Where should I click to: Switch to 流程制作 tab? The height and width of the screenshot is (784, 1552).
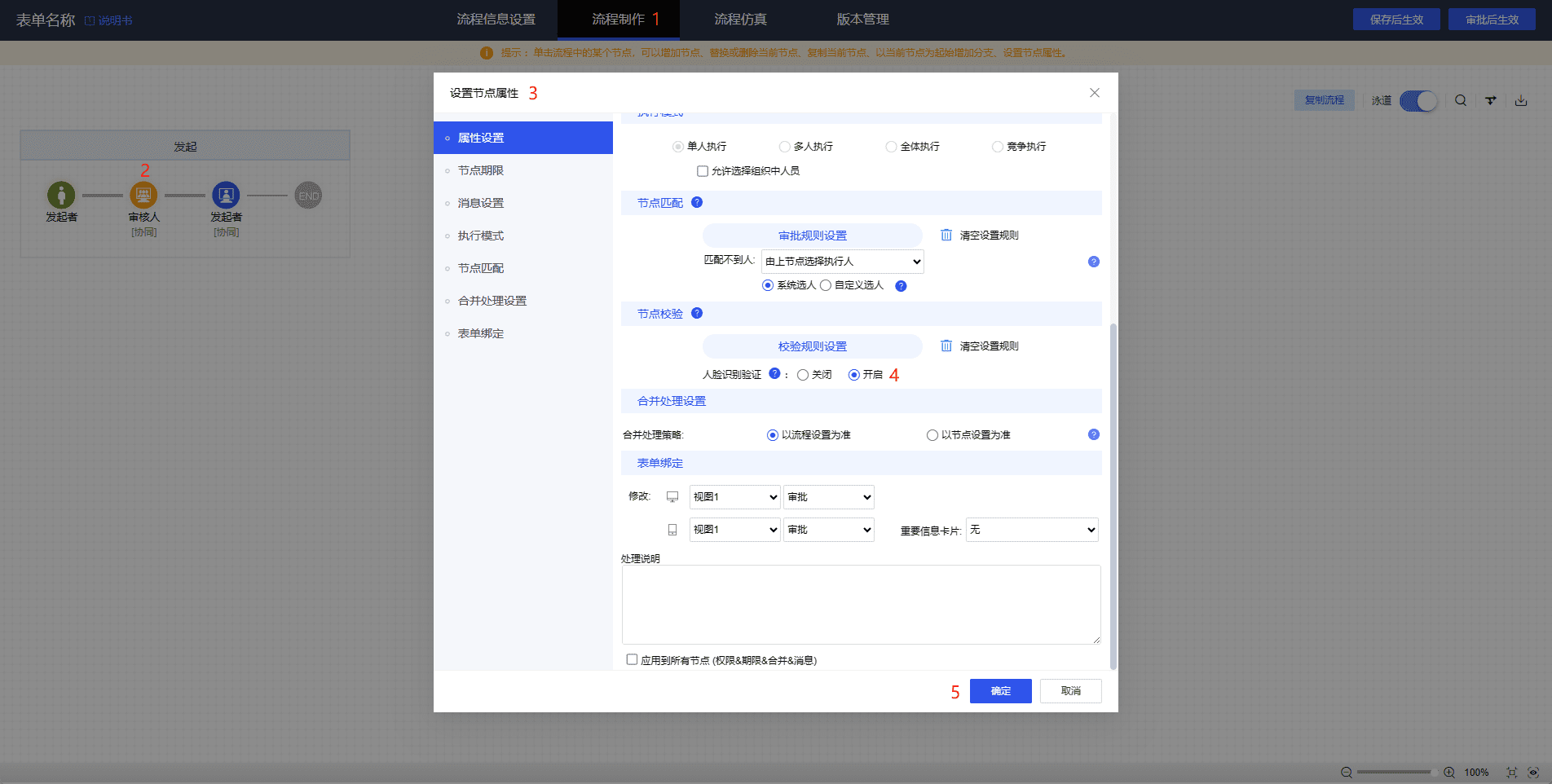click(x=619, y=20)
